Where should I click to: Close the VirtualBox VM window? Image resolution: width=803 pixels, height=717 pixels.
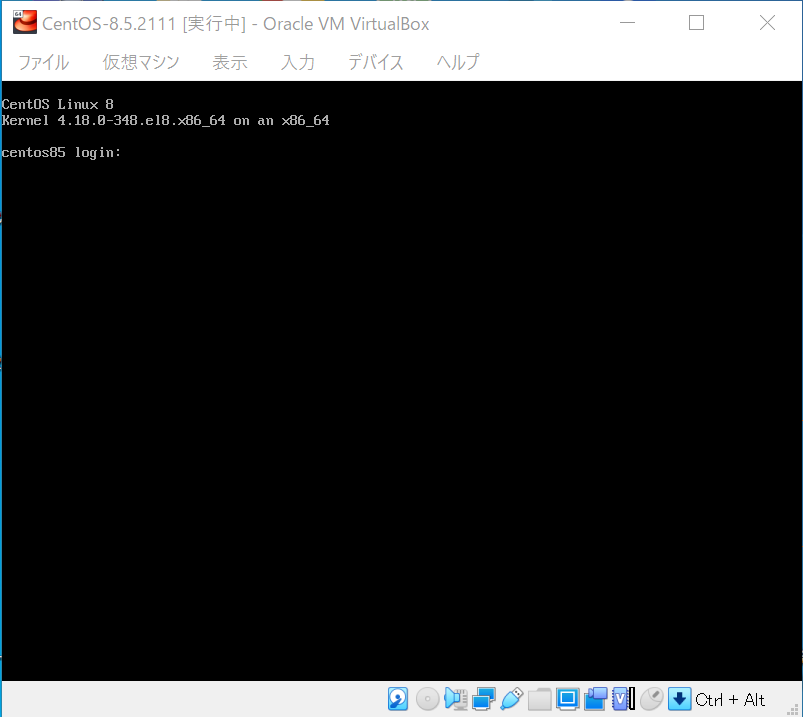(x=767, y=23)
